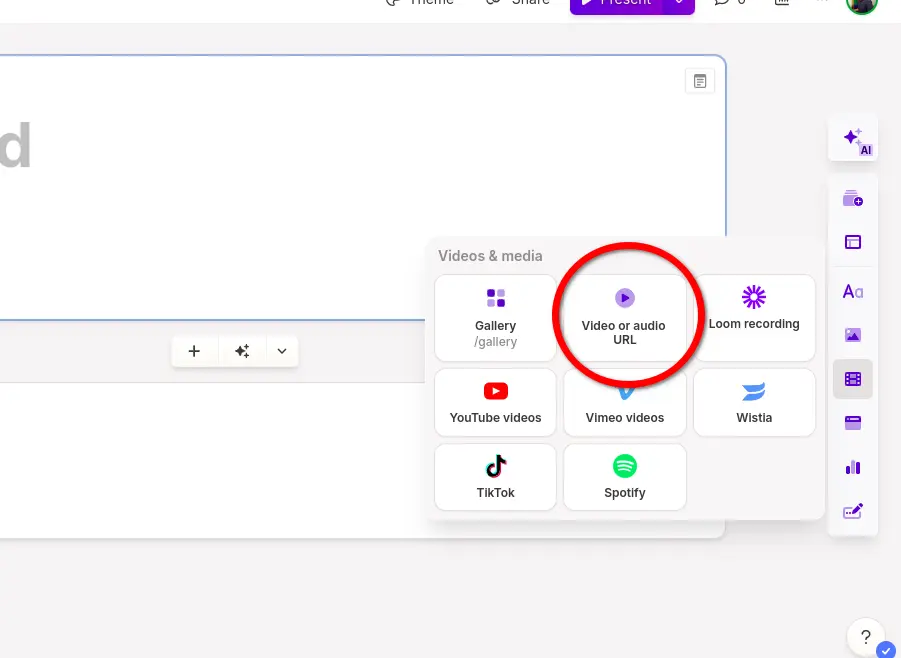Select the videos and media filmstrip icon
Image resolution: width=901 pixels, height=658 pixels.
[853, 379]
